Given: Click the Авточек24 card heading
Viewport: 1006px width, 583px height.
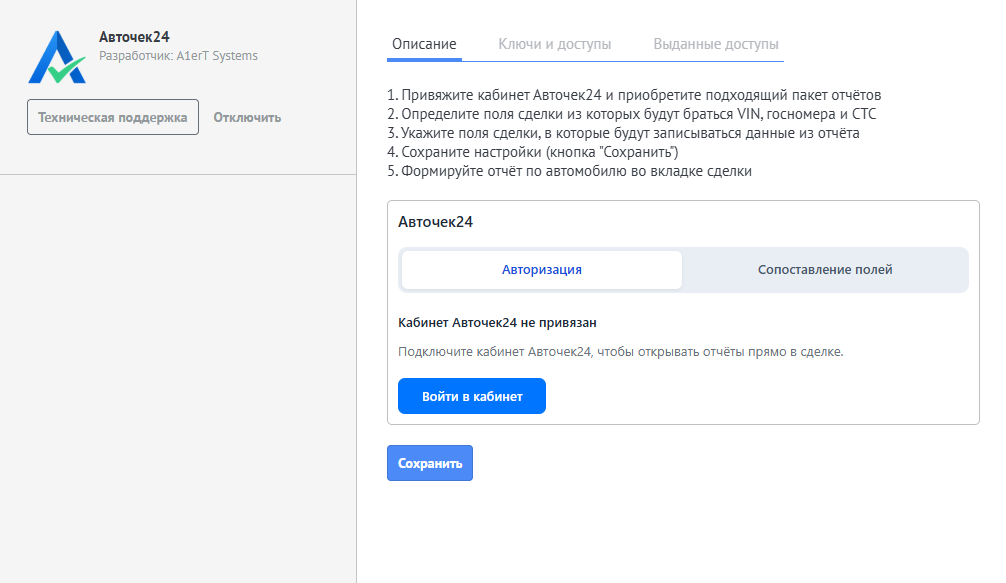Looking at the screenshot, I should coord(436,222).
